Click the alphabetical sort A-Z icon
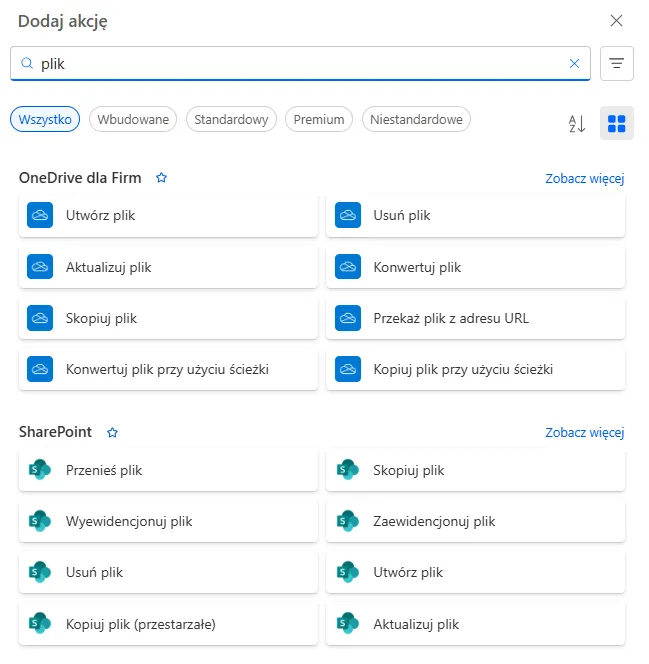 577,124
